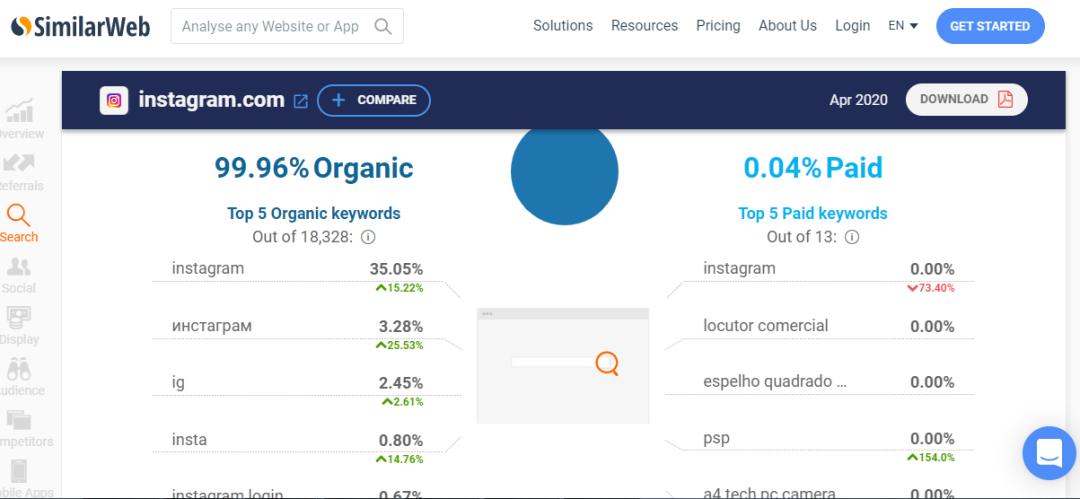Viewport: 1080px width, 499px height.
Task: Click the 2.45% share value for ig
Action: (x=401, y=383)
